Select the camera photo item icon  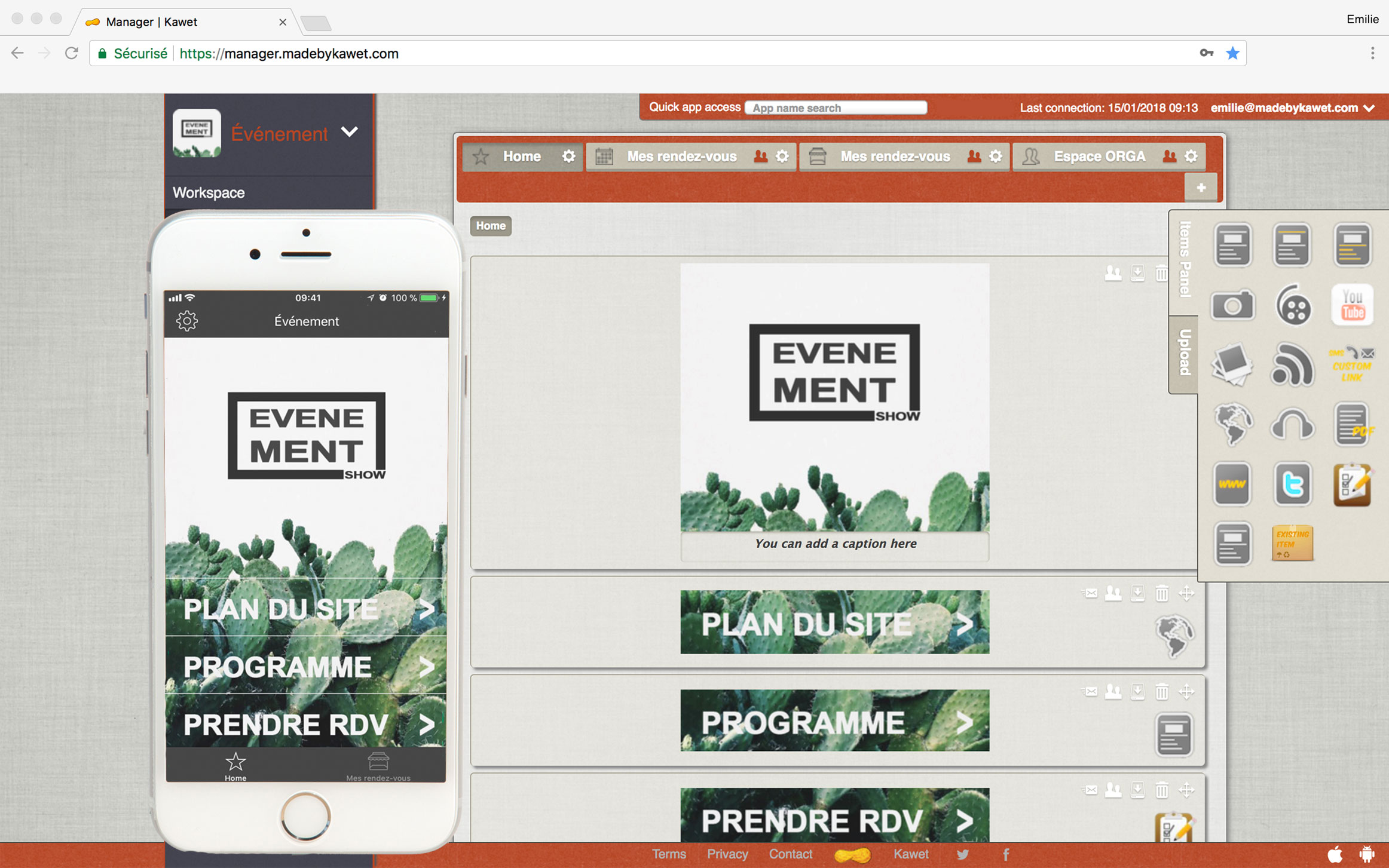tap(1232, 305)
